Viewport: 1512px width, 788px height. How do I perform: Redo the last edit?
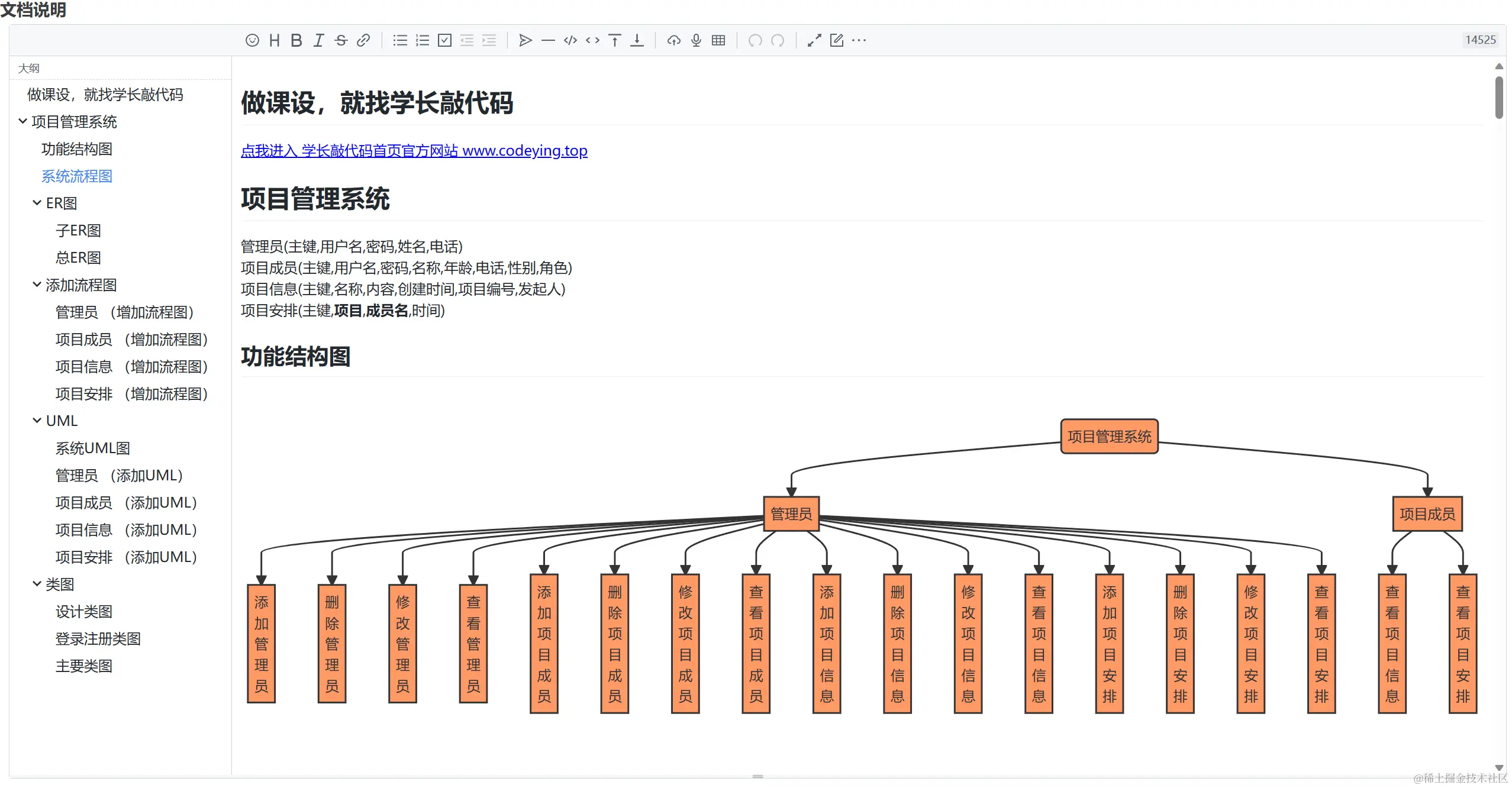[x=778, y=40]
